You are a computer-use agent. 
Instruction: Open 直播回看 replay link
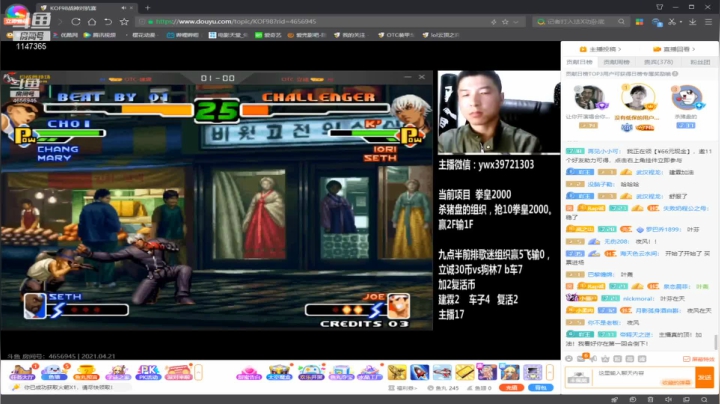coord(674,49)
